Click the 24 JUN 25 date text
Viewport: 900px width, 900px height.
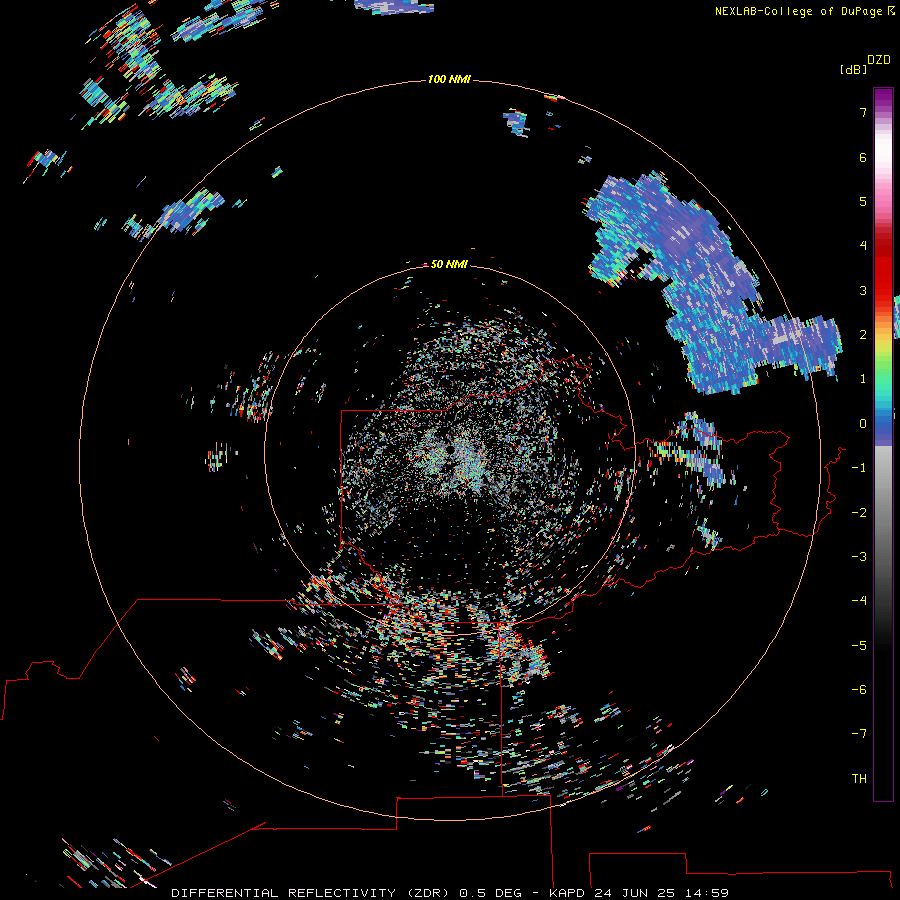[636, 893]
